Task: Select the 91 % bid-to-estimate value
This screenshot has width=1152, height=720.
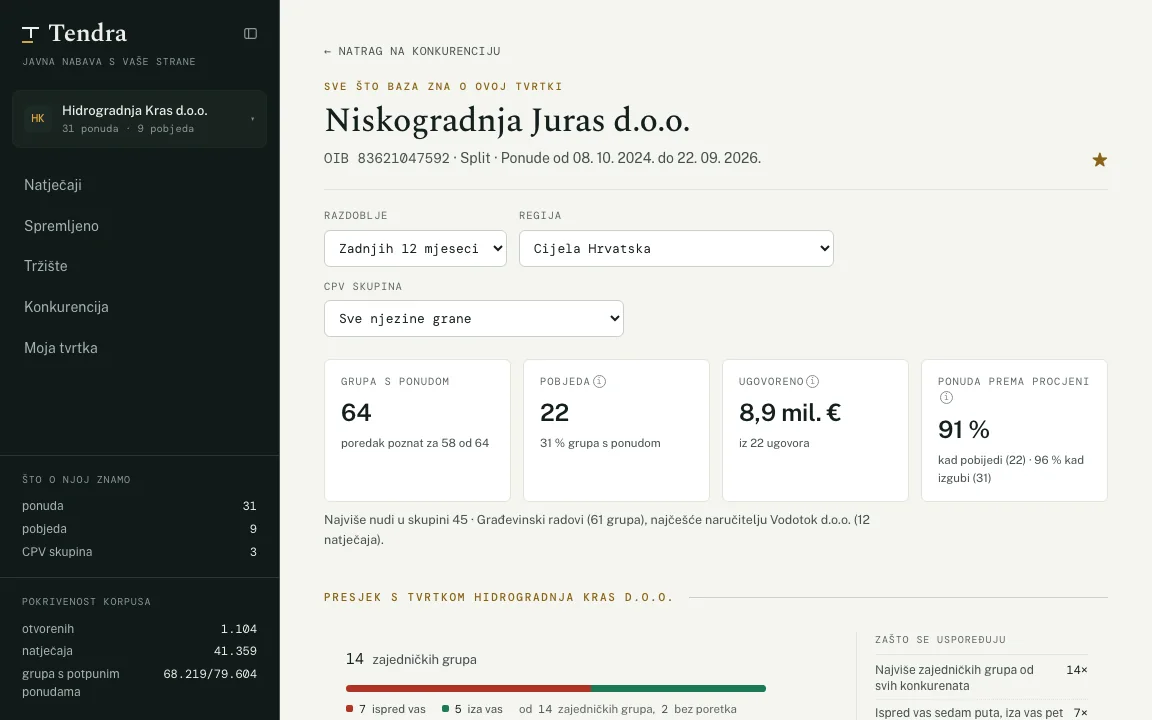Action: [964, 430]
